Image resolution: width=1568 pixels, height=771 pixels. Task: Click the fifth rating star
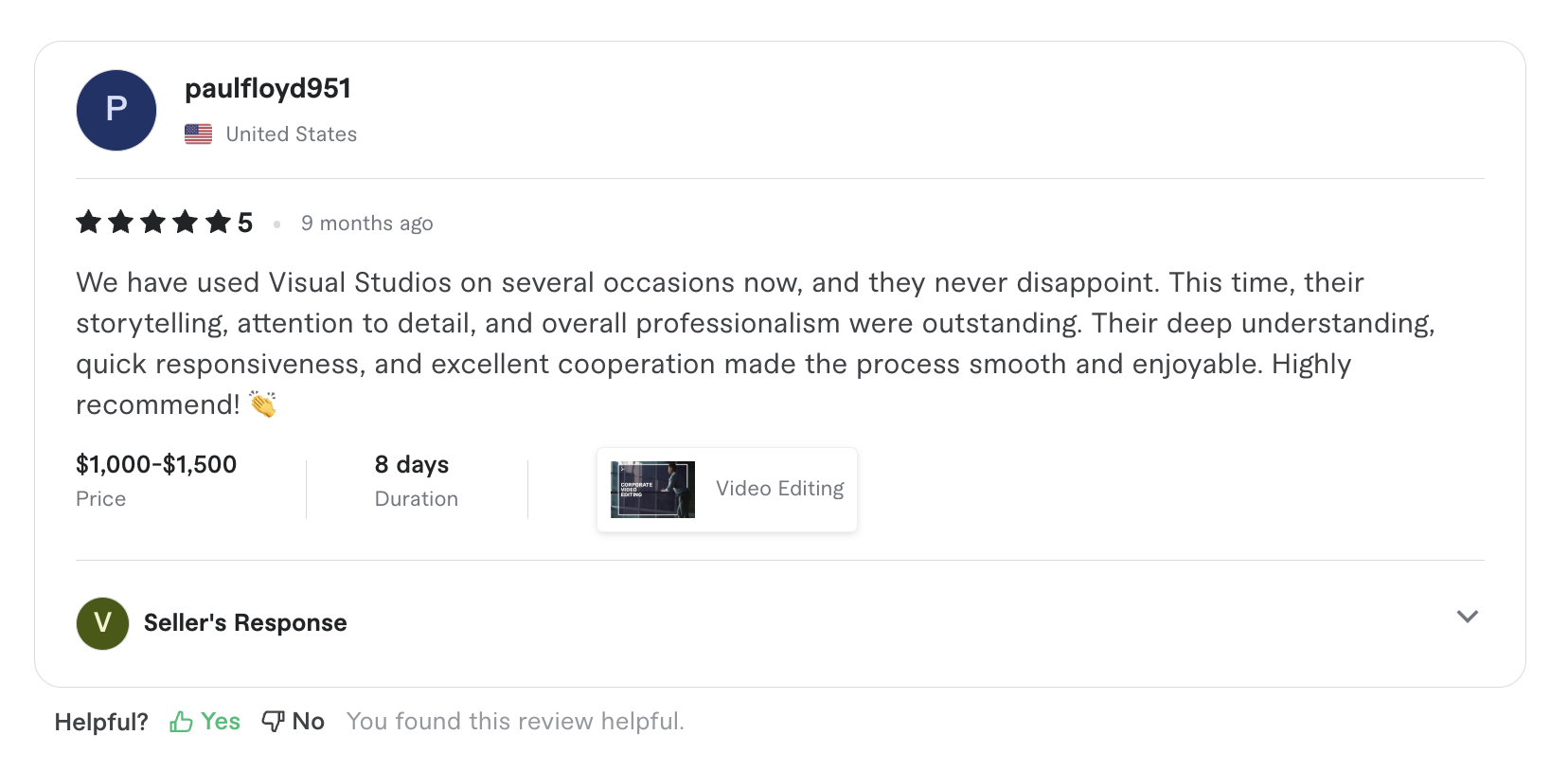(218, 223)
